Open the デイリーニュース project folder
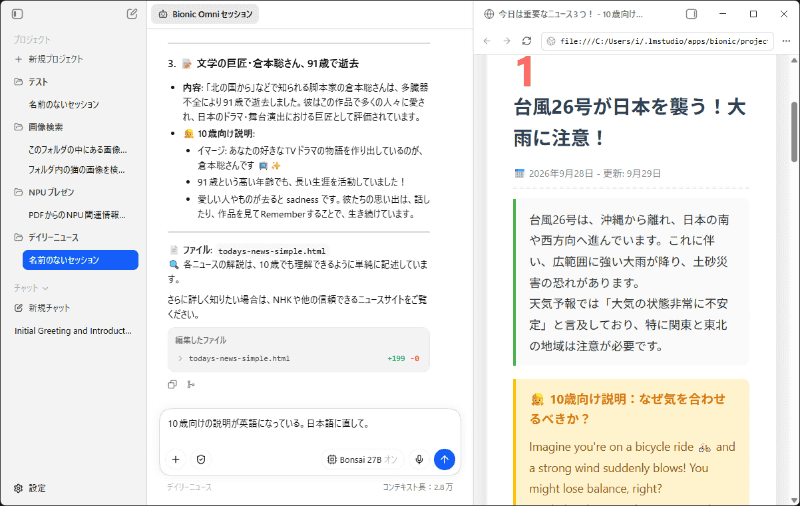The width and height of the screenshot is (800, 506). click(x=54, y=237)
